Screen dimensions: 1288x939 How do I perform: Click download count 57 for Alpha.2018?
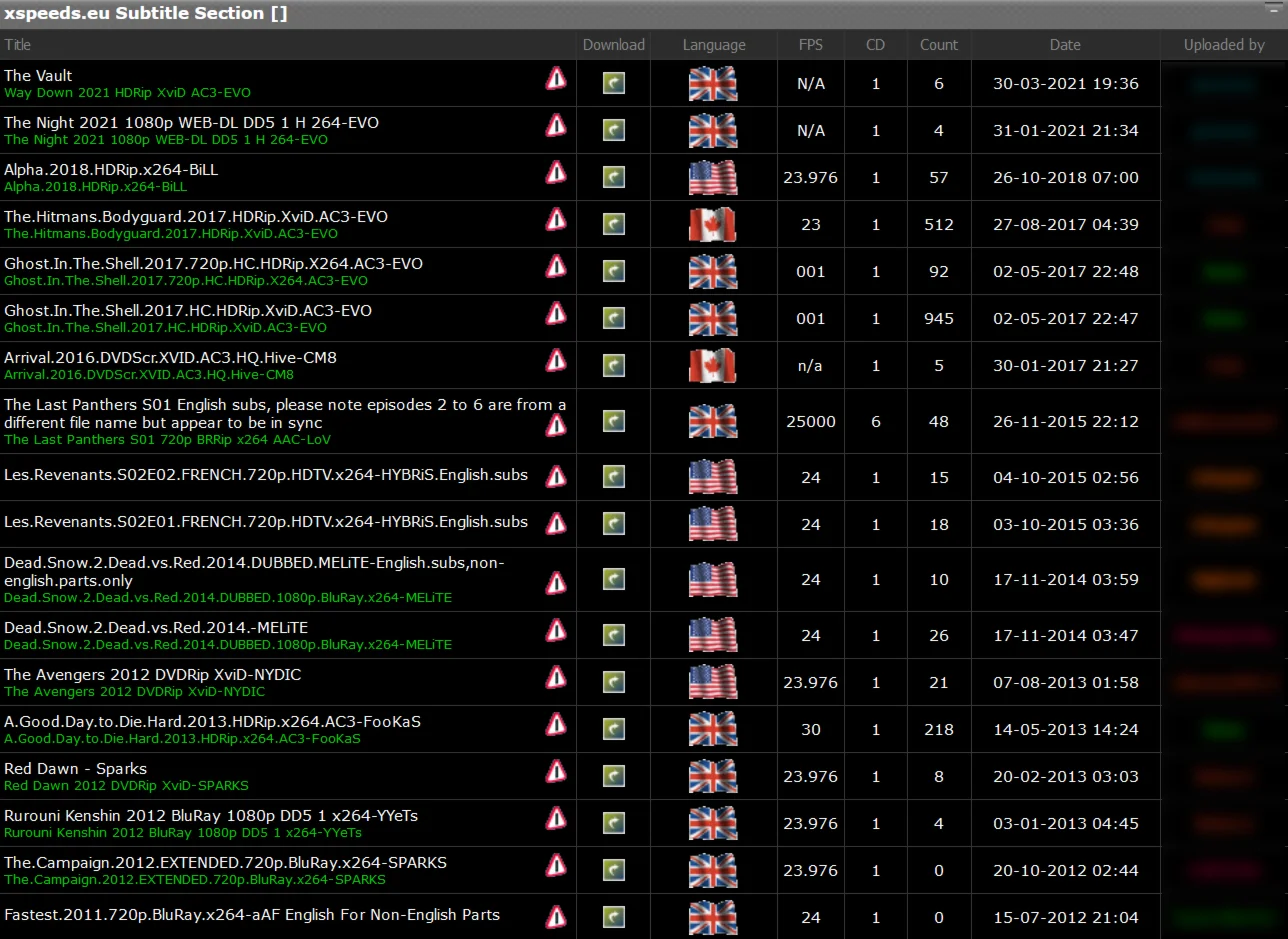pyautogui.click(x=939, y=177)
